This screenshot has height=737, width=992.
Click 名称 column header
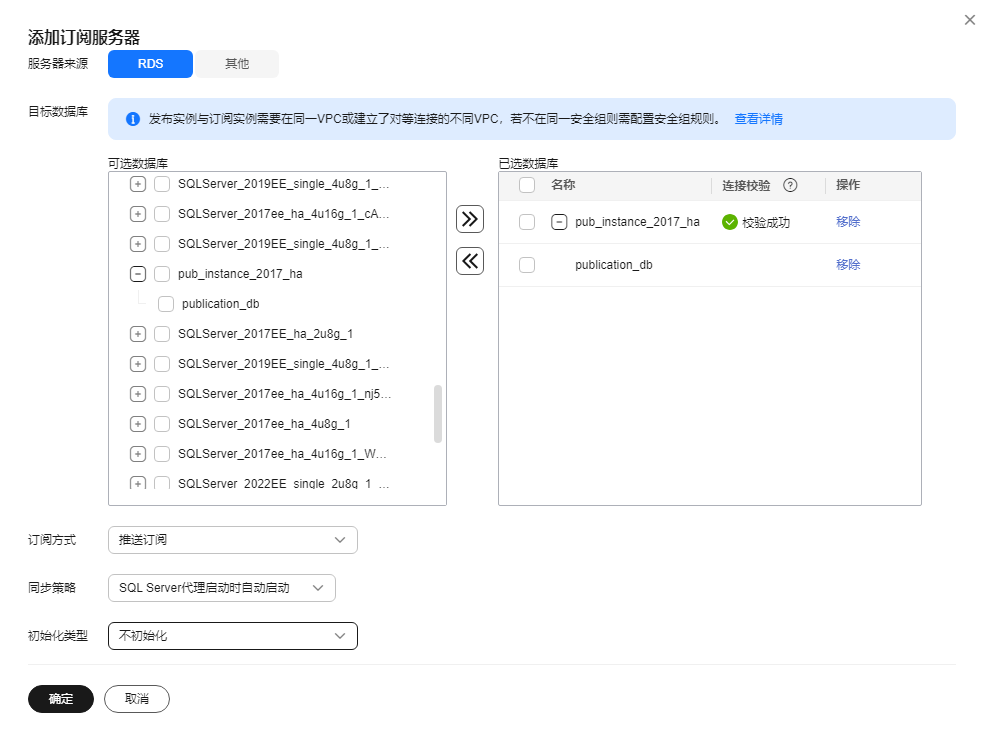click(563, 185)
